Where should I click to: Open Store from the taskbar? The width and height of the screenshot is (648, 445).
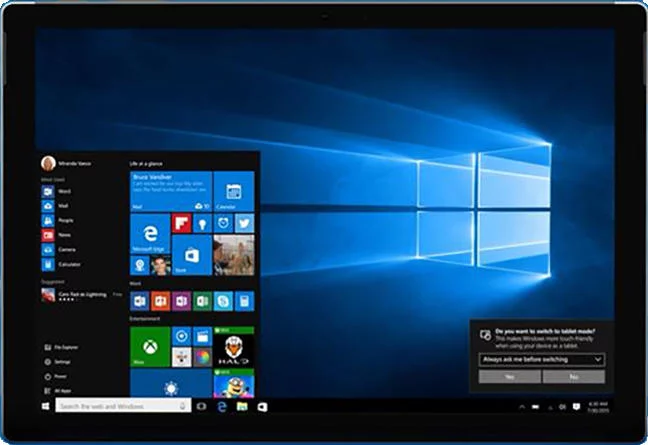pos(262,407)
